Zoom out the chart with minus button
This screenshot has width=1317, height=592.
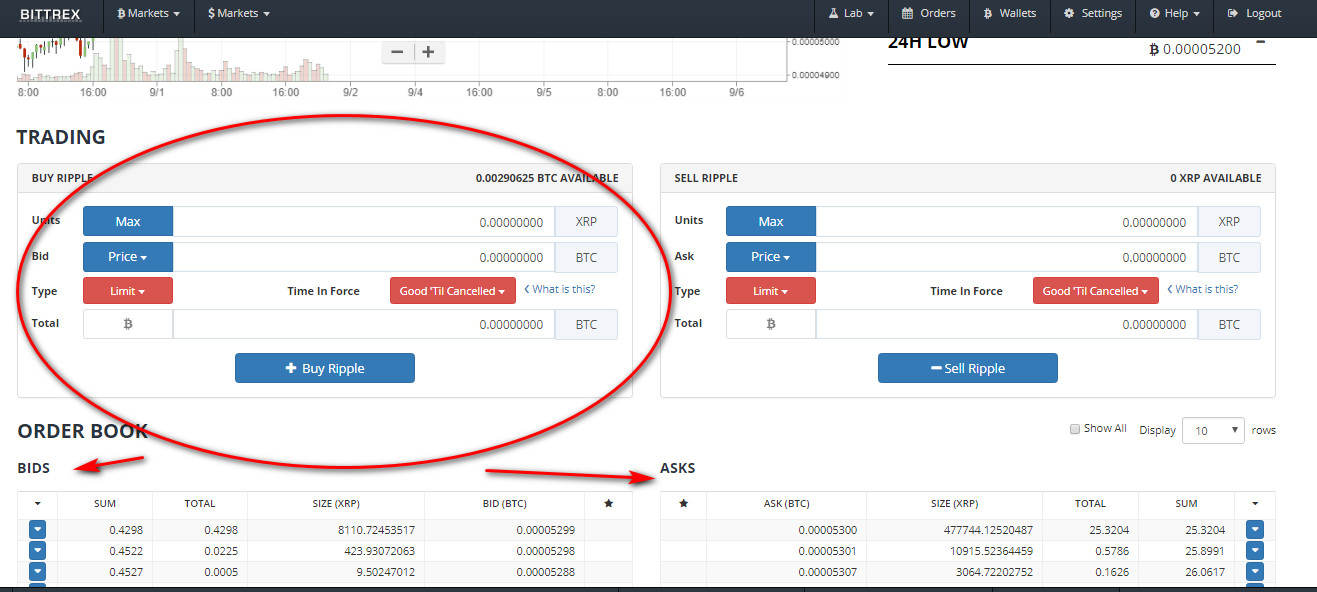point(397,52)
